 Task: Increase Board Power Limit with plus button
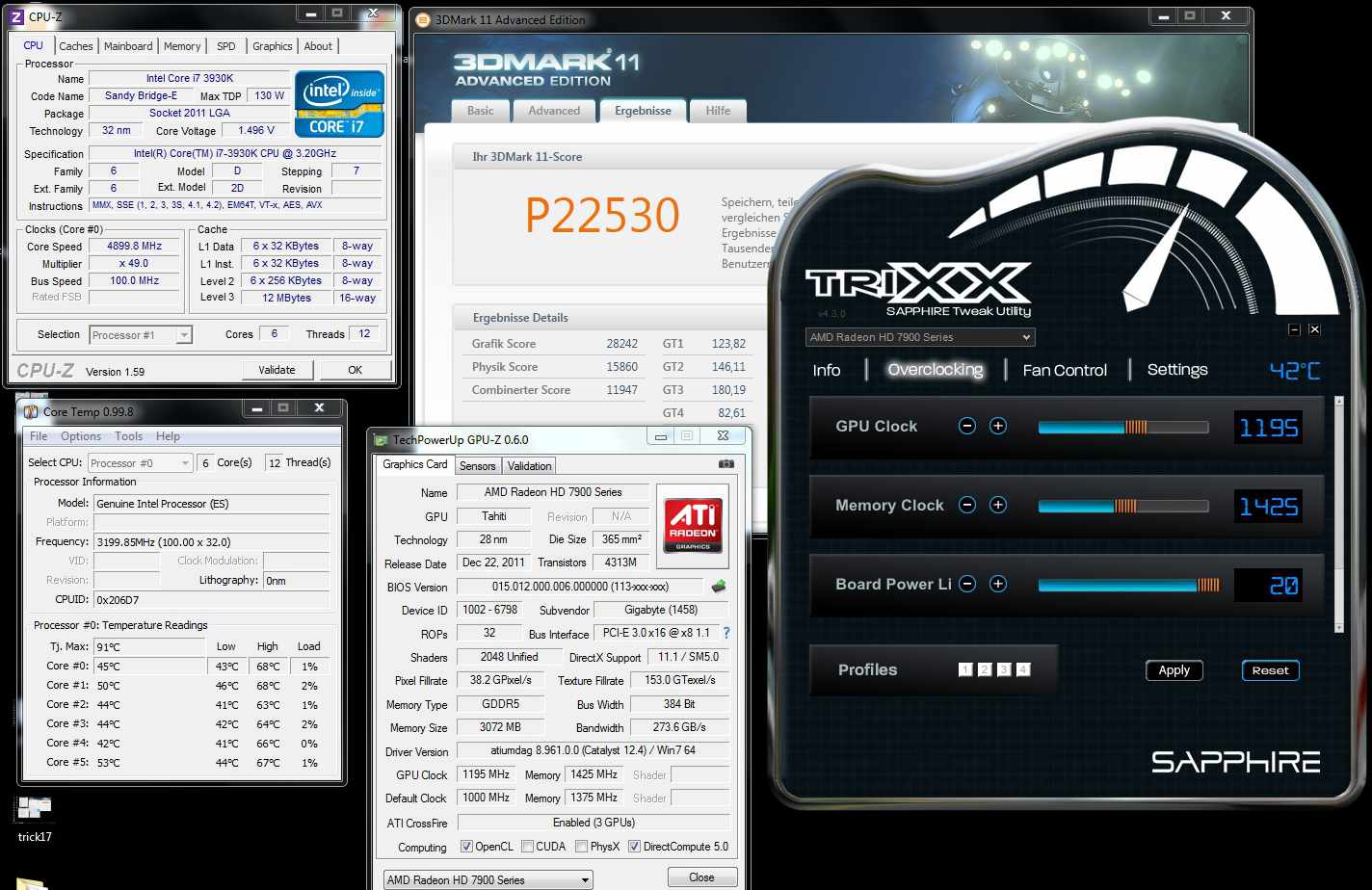998,584
